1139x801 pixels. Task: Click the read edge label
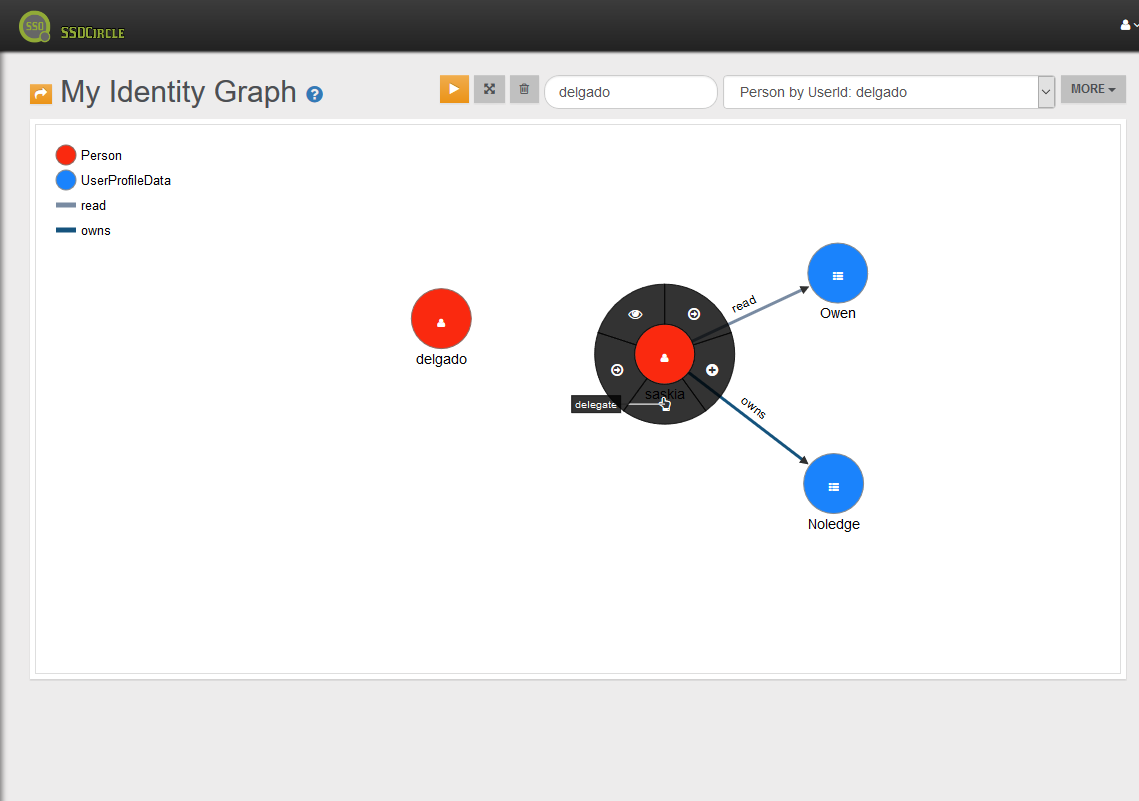coord(744,304)
